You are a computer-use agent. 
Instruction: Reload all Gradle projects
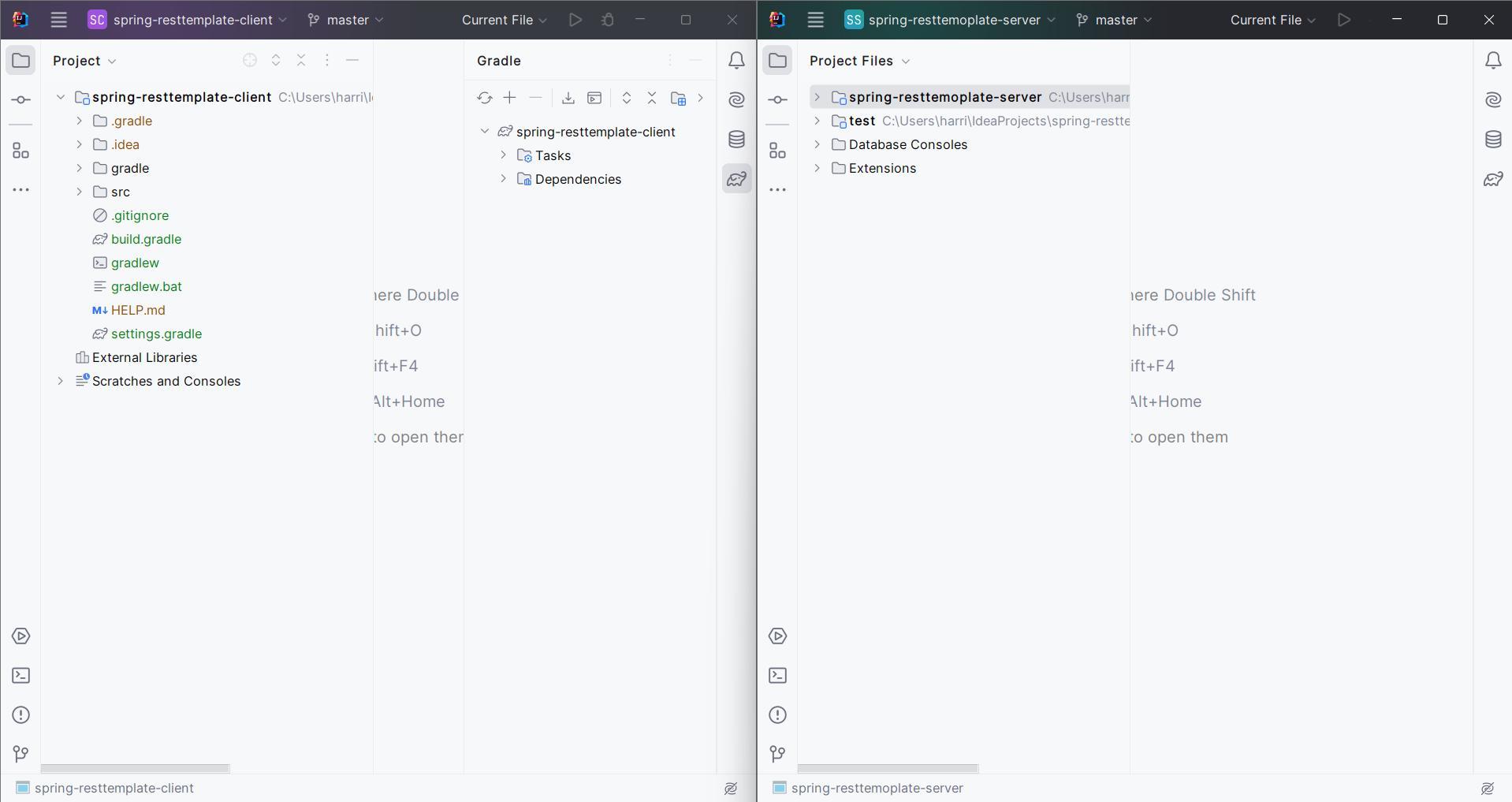pyautogui.click(x=485, y=98)
